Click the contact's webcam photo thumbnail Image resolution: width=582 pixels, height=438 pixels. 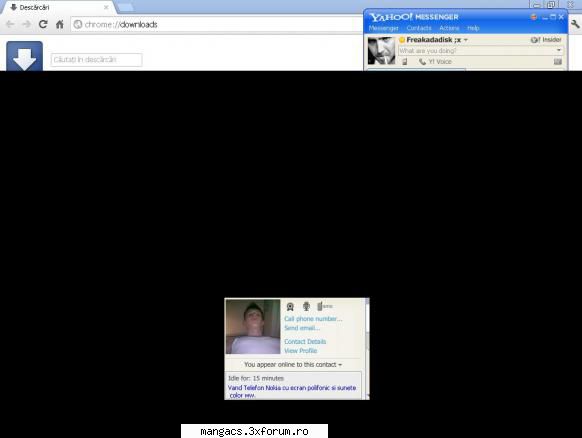tap(253, 327)
